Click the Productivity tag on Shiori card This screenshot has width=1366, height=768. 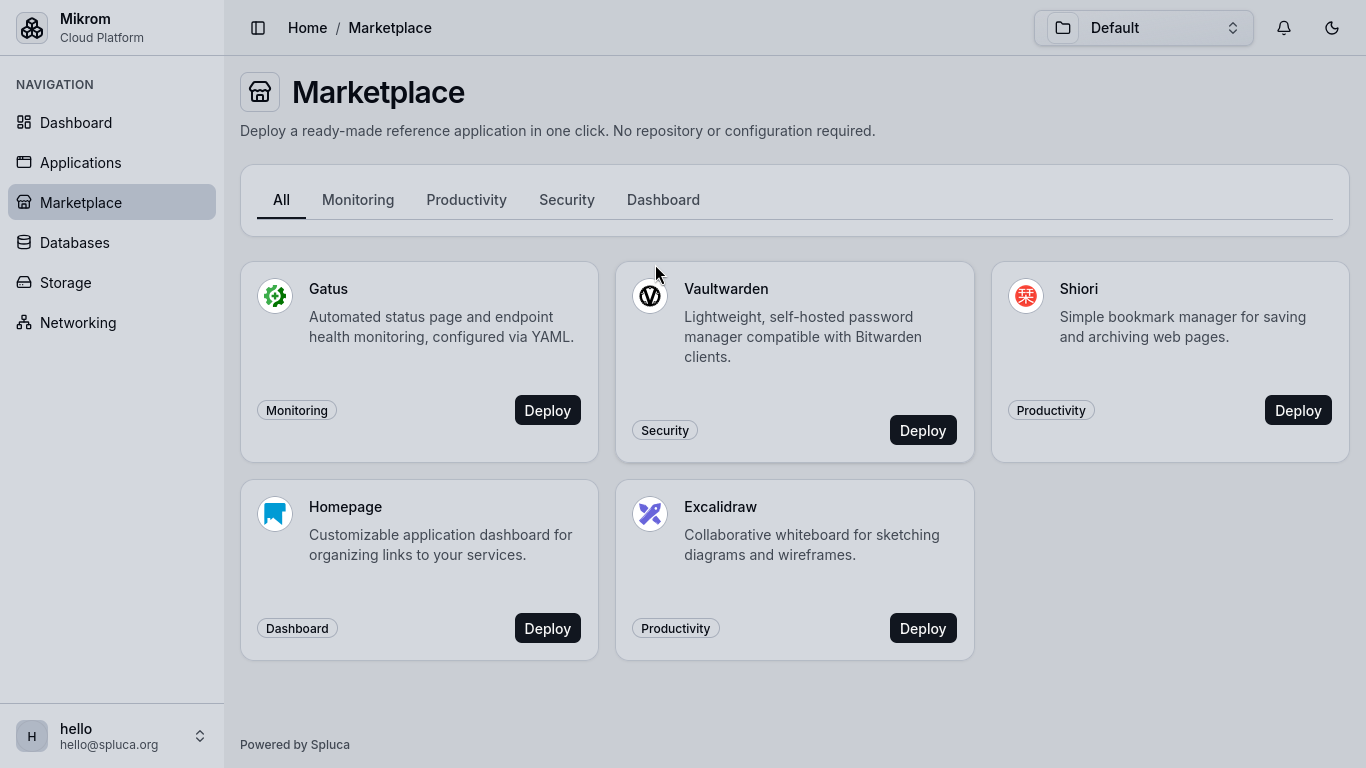click(1051, 410)
